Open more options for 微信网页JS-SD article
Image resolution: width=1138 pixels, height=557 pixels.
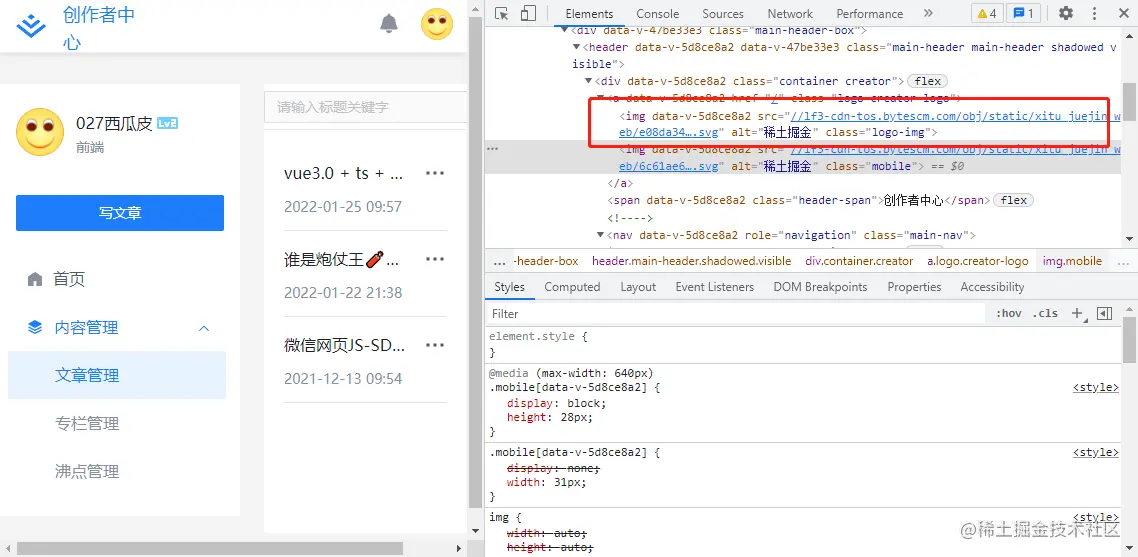(x=435, y=345)
